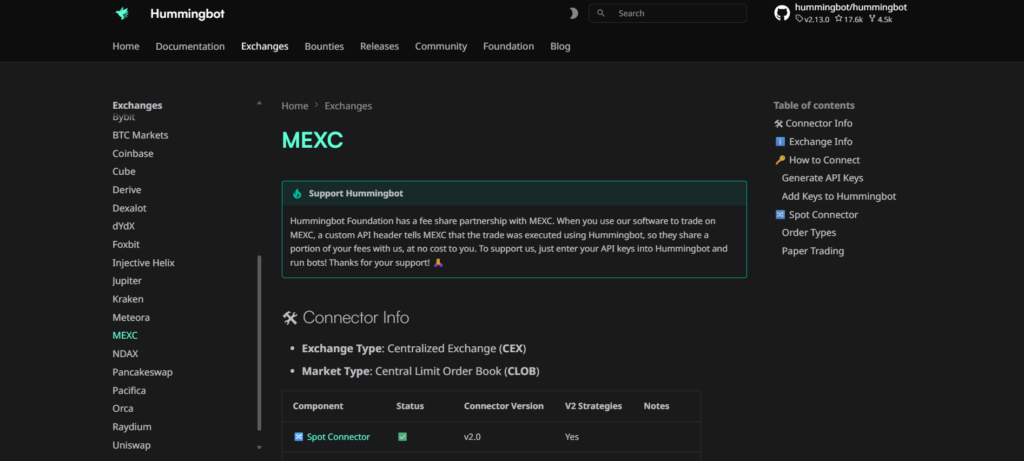Screen dimensions: 1024x461
Task: Open the Foundation tab
Action: point(509,46)
